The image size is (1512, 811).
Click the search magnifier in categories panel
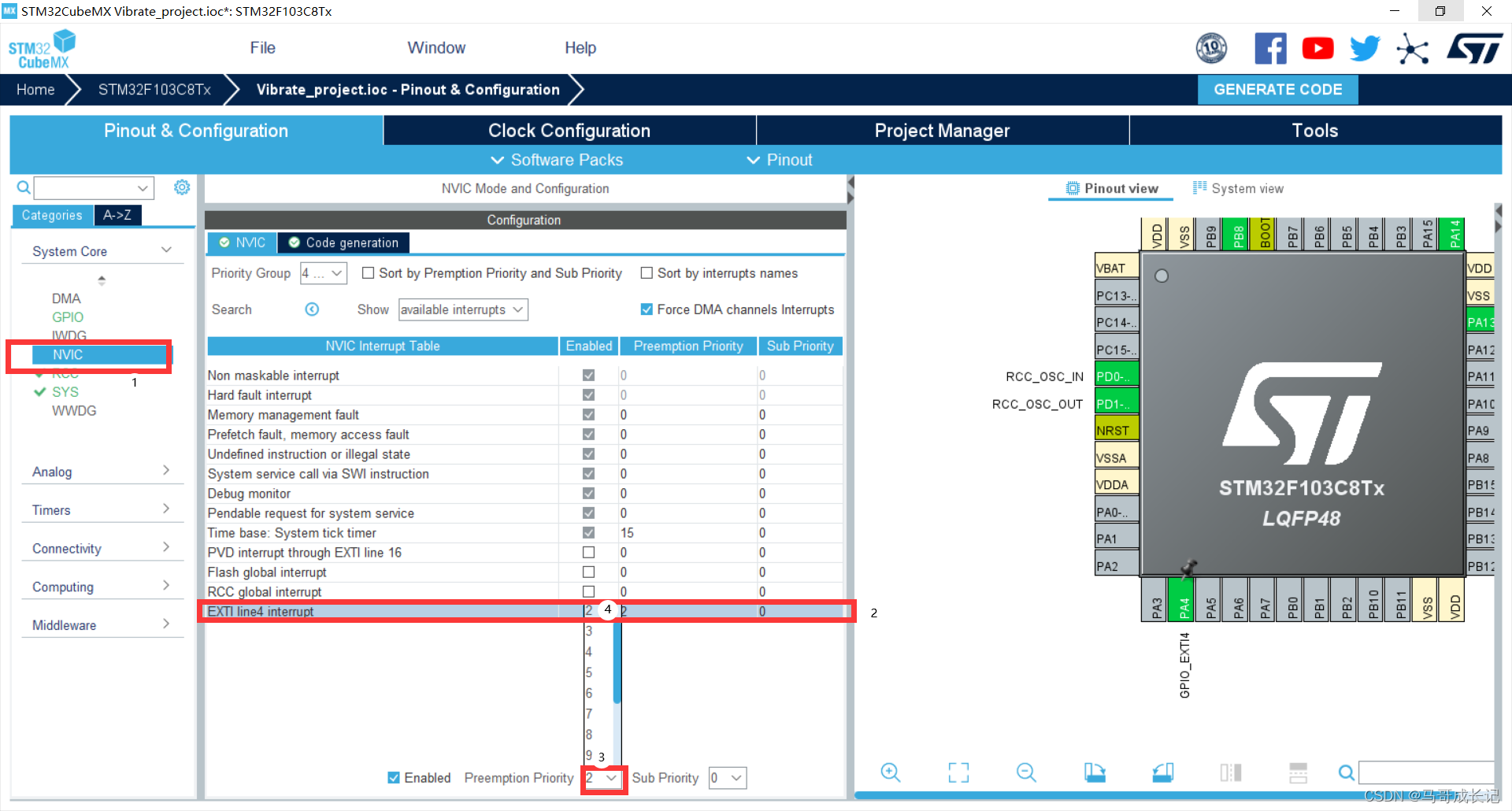coord(24,187)
